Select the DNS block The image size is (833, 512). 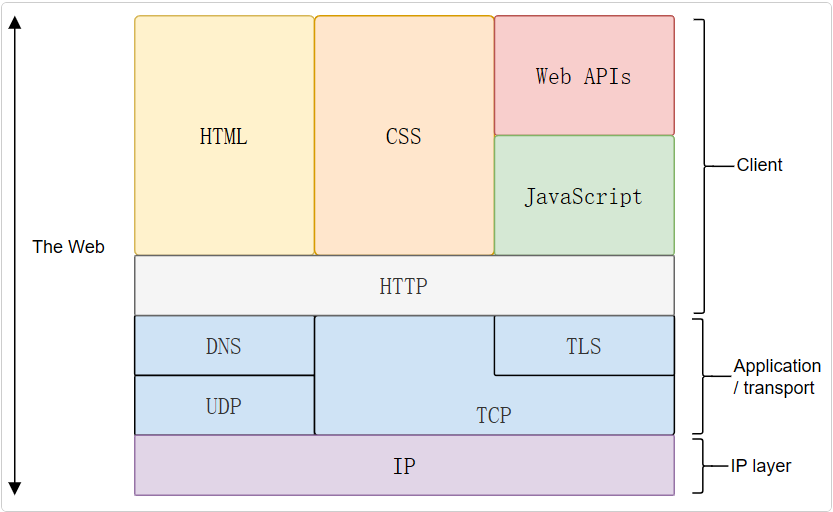click(224, 346)
